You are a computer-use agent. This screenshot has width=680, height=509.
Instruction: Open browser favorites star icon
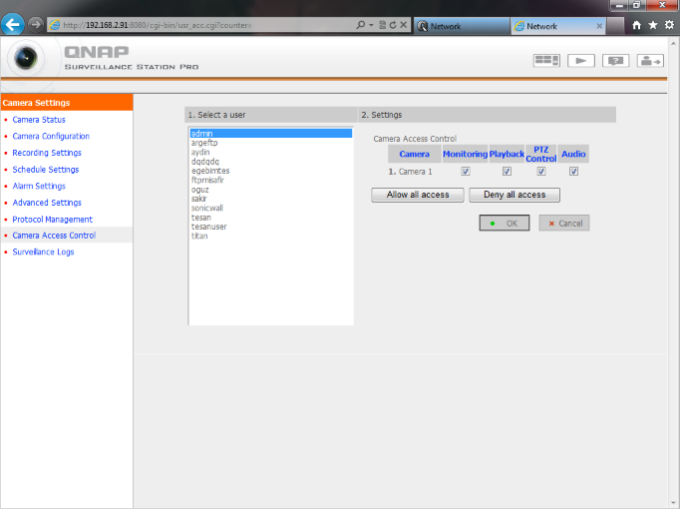652,25
